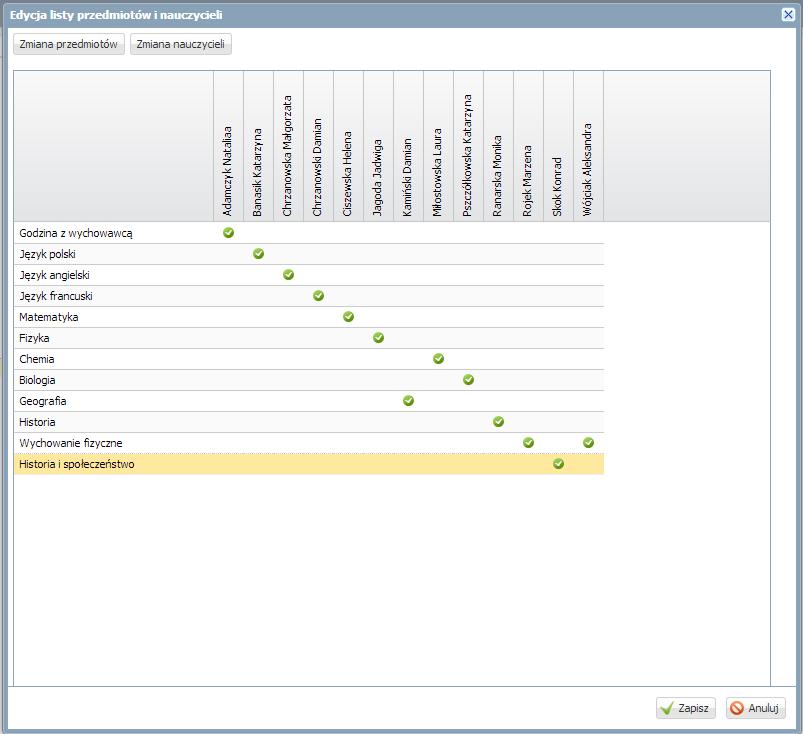Screen dimensions: 803x734
Task: Click the Chrzanowski Damian column header
Action: pyautogui.click(x=319, y=146)
